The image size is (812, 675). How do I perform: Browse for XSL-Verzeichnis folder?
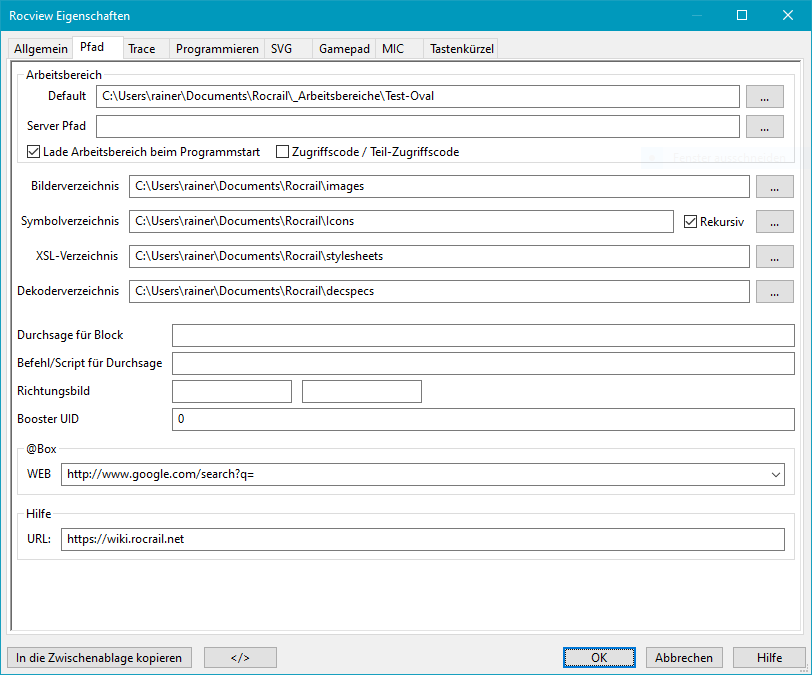click(x=774, y=257)
